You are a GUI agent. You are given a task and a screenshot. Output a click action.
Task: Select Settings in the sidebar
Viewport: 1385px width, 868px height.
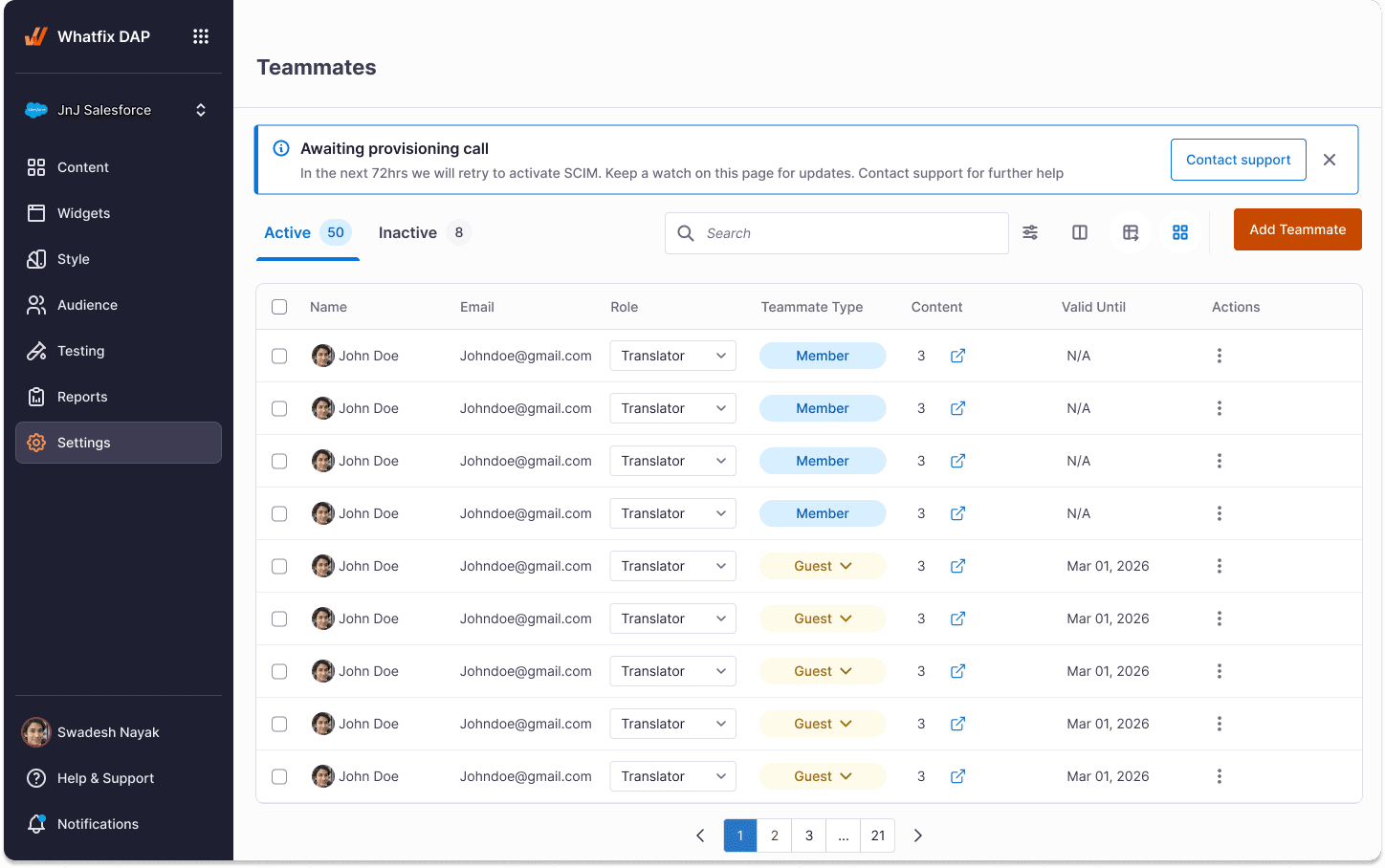click(x=119, y=443)
